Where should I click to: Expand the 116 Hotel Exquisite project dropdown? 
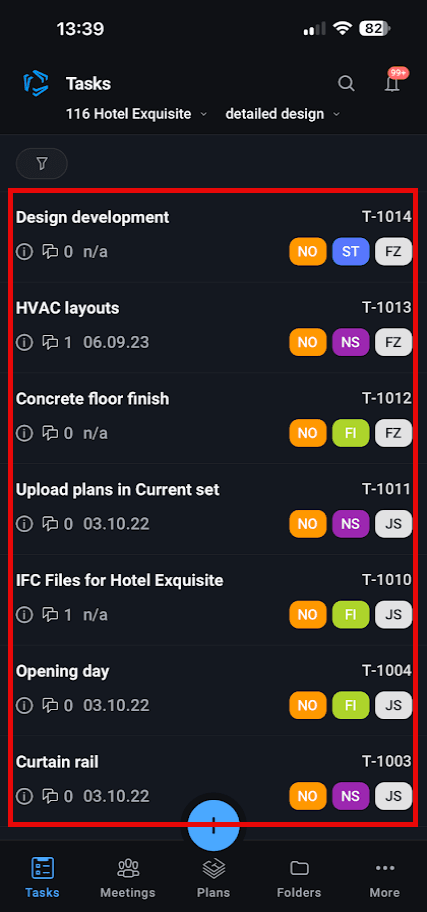tap(137, 114)
